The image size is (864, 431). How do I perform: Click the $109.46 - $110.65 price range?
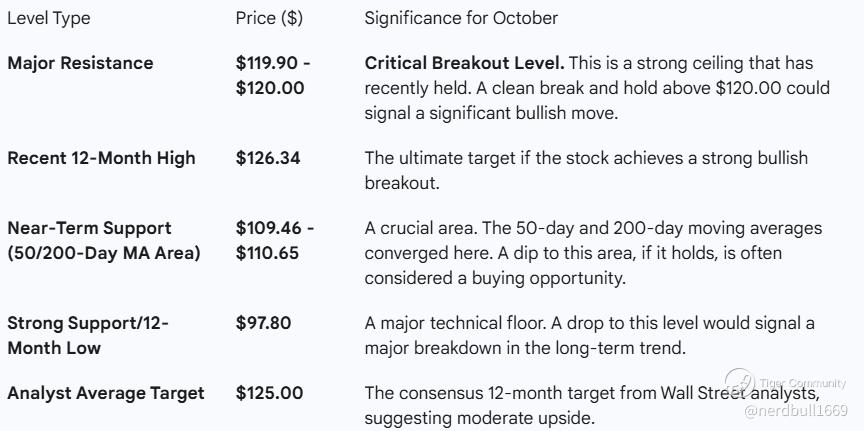click(x=275, y=241)
